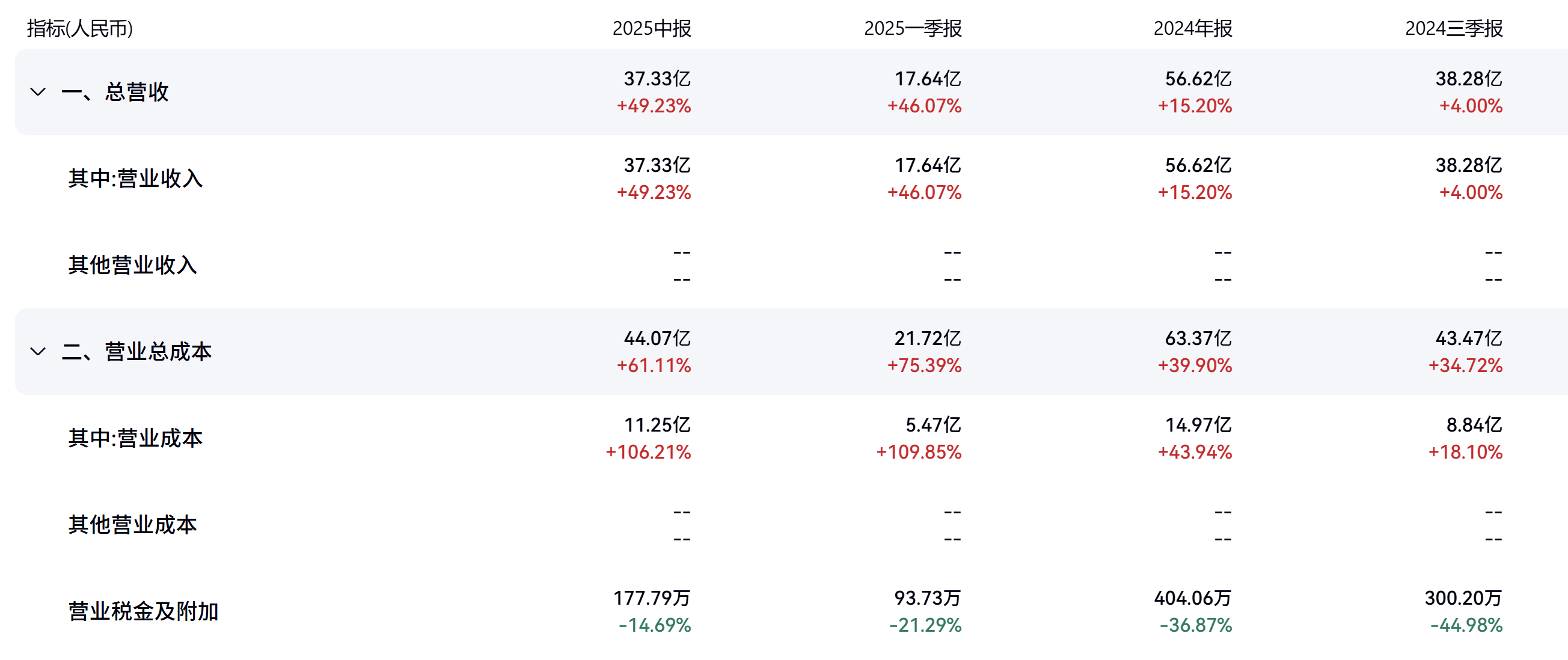Click the 二、营业总成本 row title

pyautogui.click(x=137, y=352)
